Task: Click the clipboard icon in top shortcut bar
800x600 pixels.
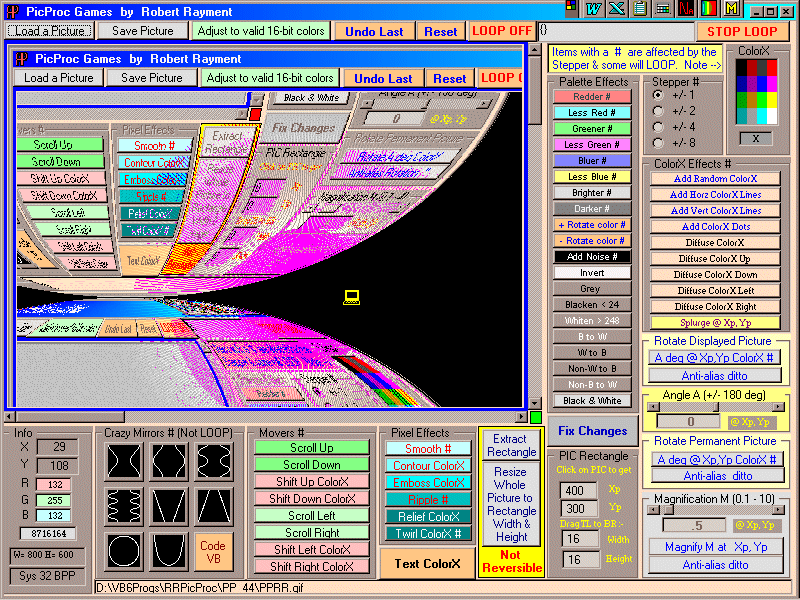Action: (638, 9)
